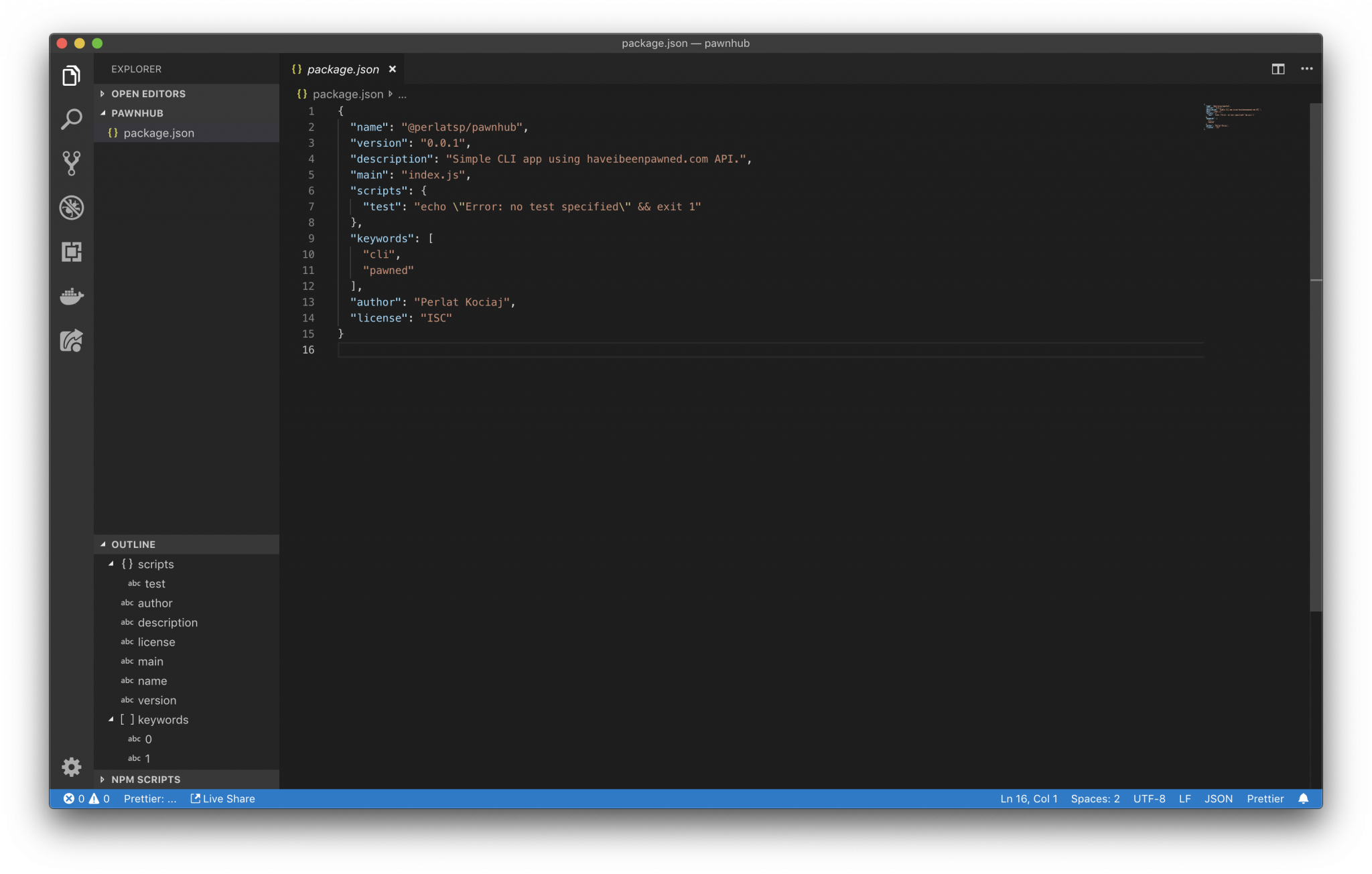The image size is (1372, 874).
Task: Collapse the keywords node in Outline
Action: tap(111, 719)
